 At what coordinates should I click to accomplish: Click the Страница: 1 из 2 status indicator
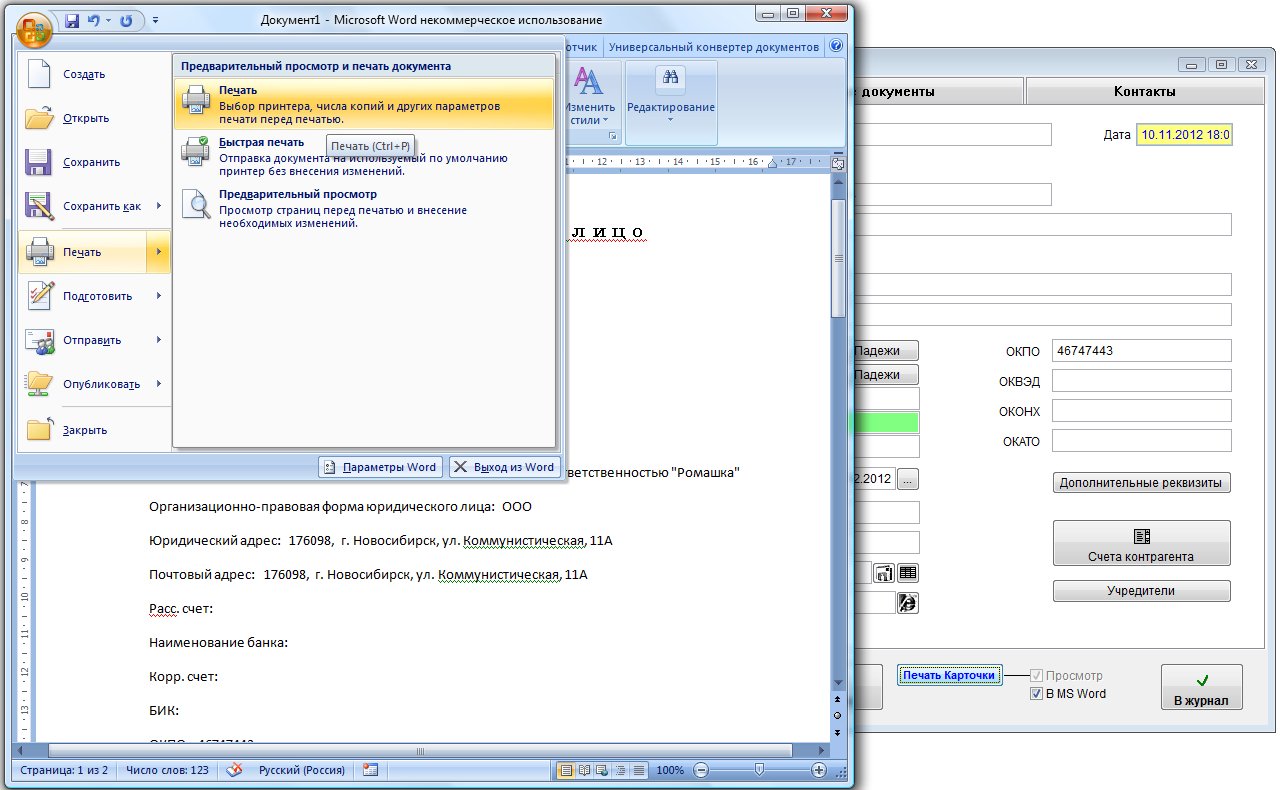click(62, 770)
